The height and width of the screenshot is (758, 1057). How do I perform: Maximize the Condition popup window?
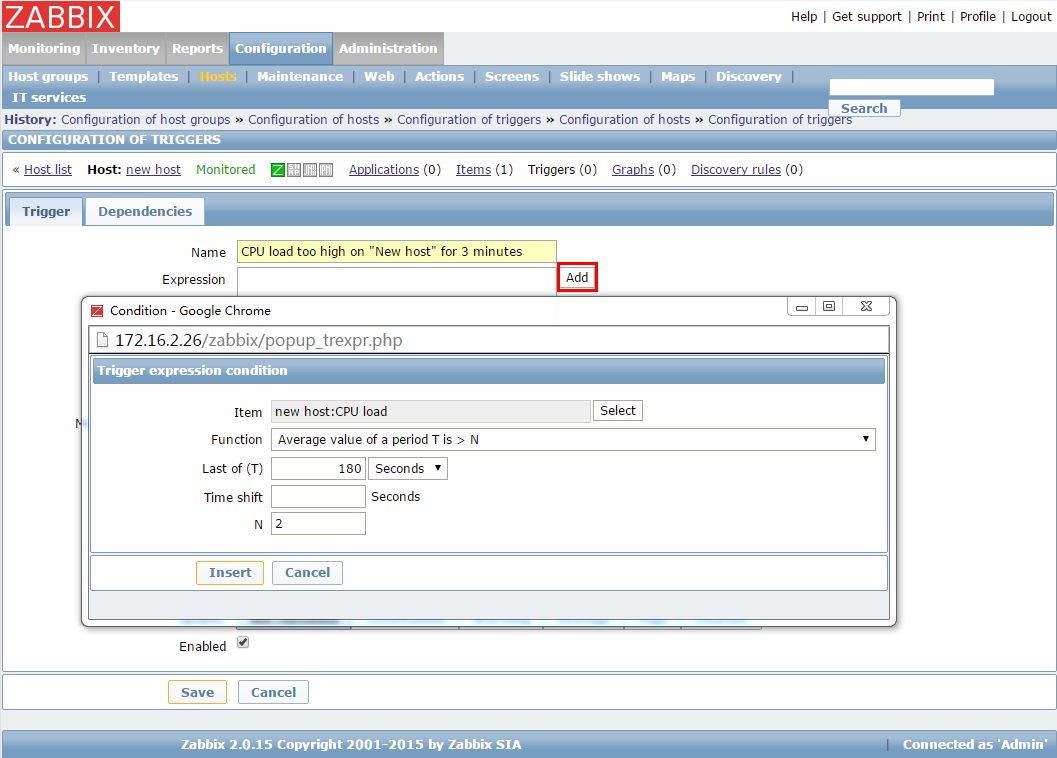(x=829, y=307)
